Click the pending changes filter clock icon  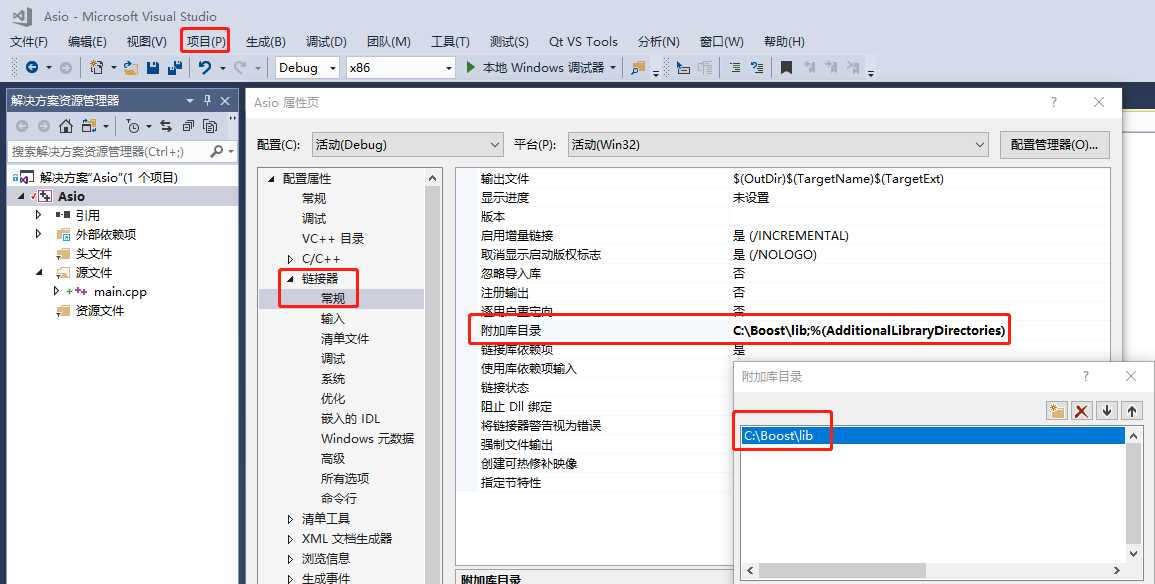click(x=133, y=126)
